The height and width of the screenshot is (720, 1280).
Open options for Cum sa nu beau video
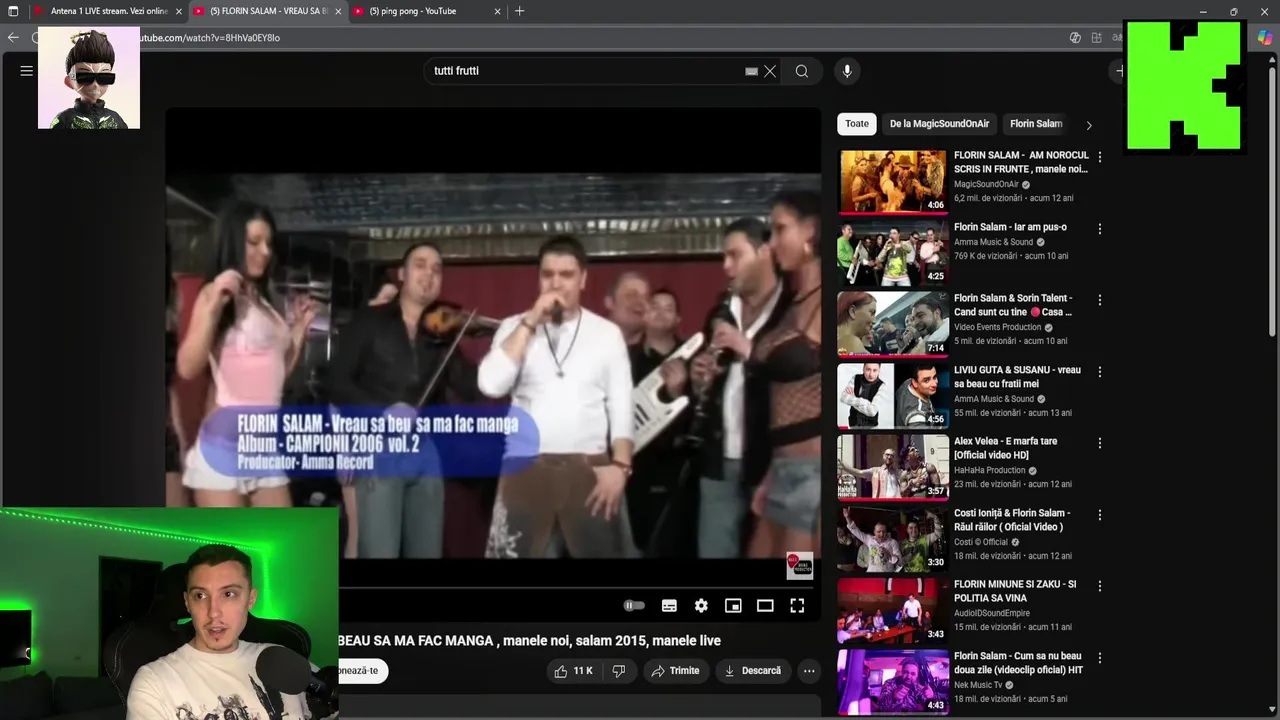pos(1099,658)
